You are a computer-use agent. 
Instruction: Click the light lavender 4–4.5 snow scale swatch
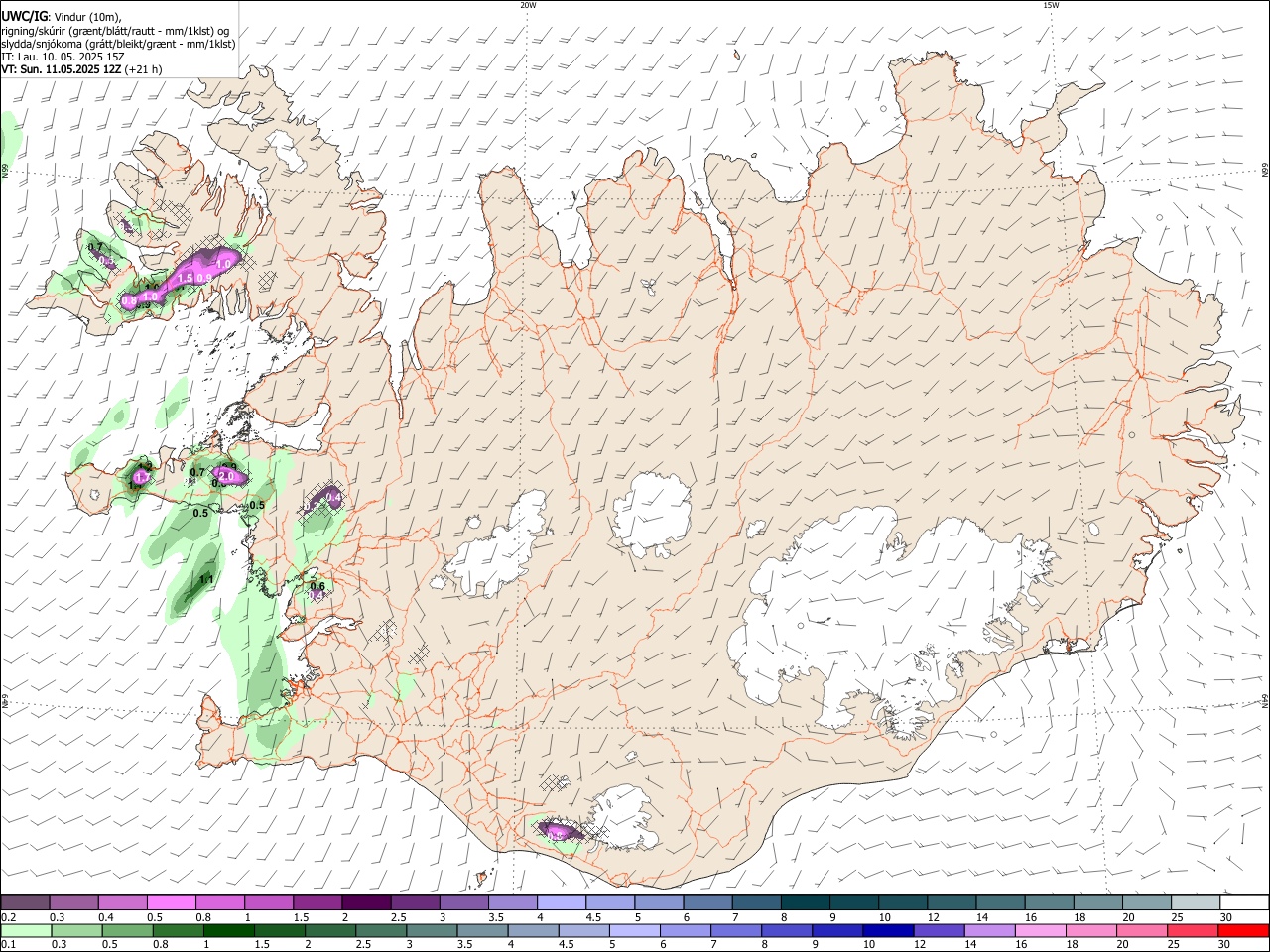click(560, 902)
